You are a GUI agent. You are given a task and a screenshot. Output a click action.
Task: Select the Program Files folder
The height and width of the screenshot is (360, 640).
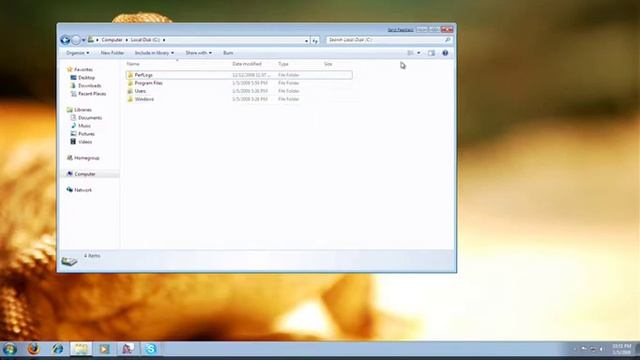tap(239, 83)
